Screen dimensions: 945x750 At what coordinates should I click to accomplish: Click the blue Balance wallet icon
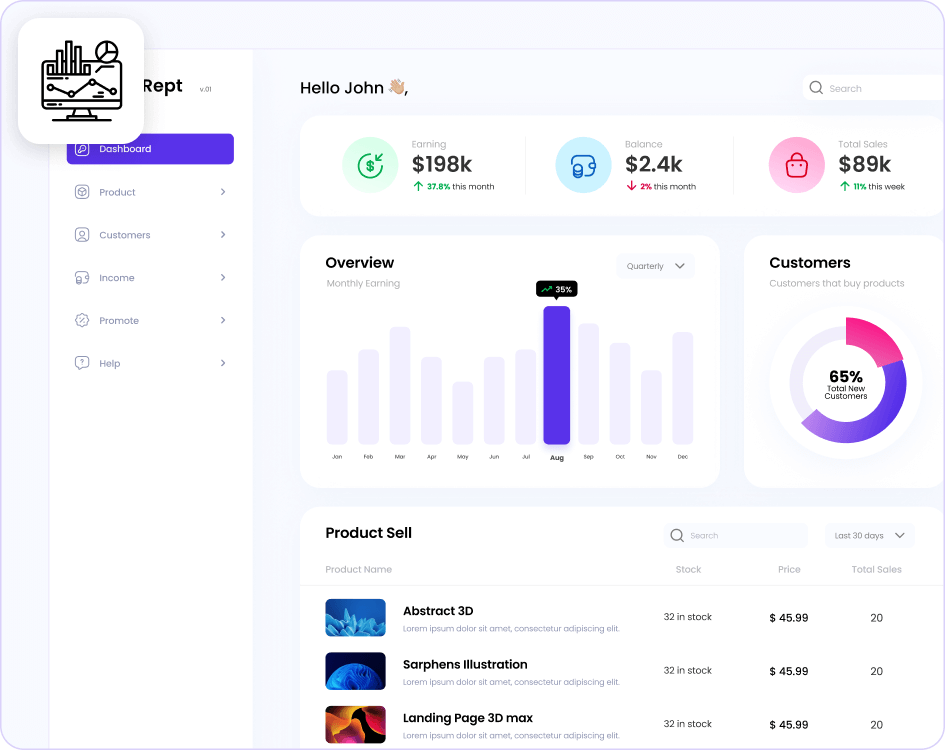583,164
